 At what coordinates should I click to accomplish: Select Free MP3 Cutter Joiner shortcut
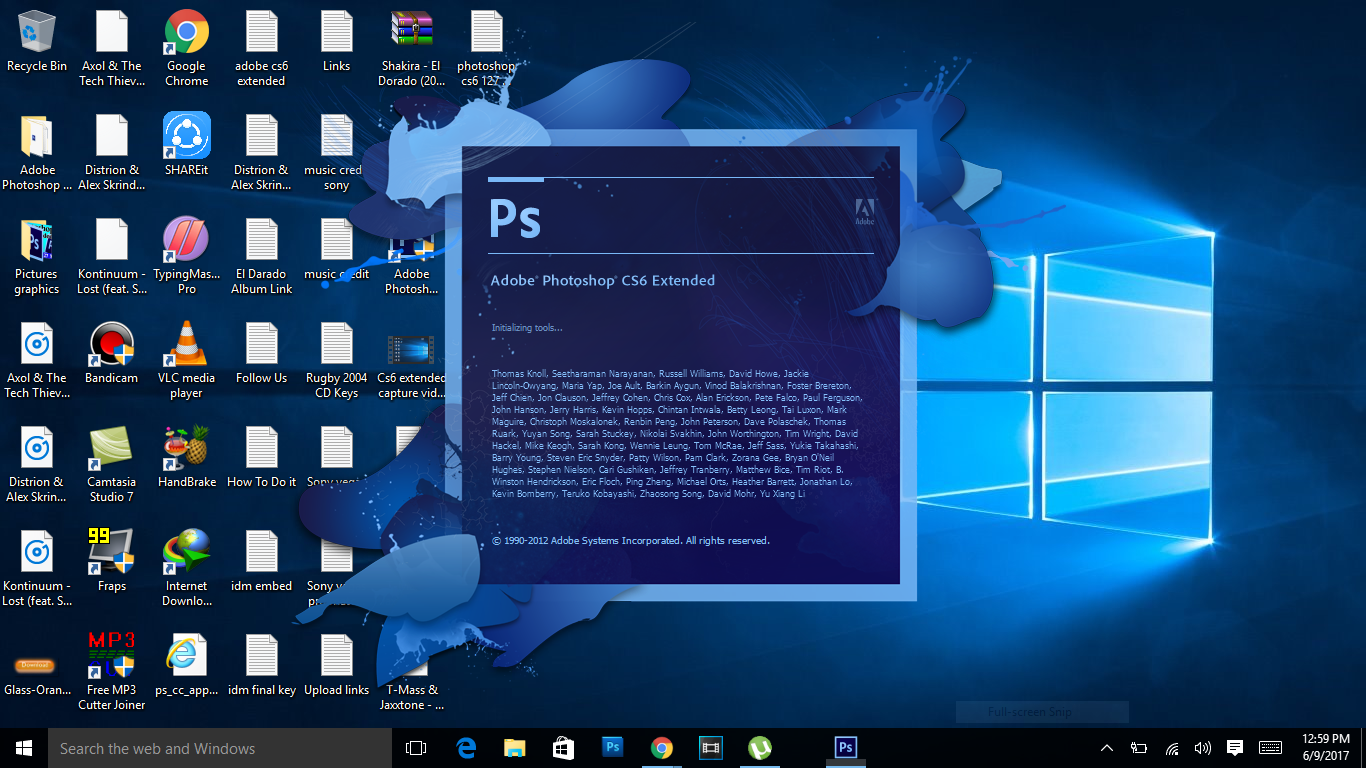point(112,672)
